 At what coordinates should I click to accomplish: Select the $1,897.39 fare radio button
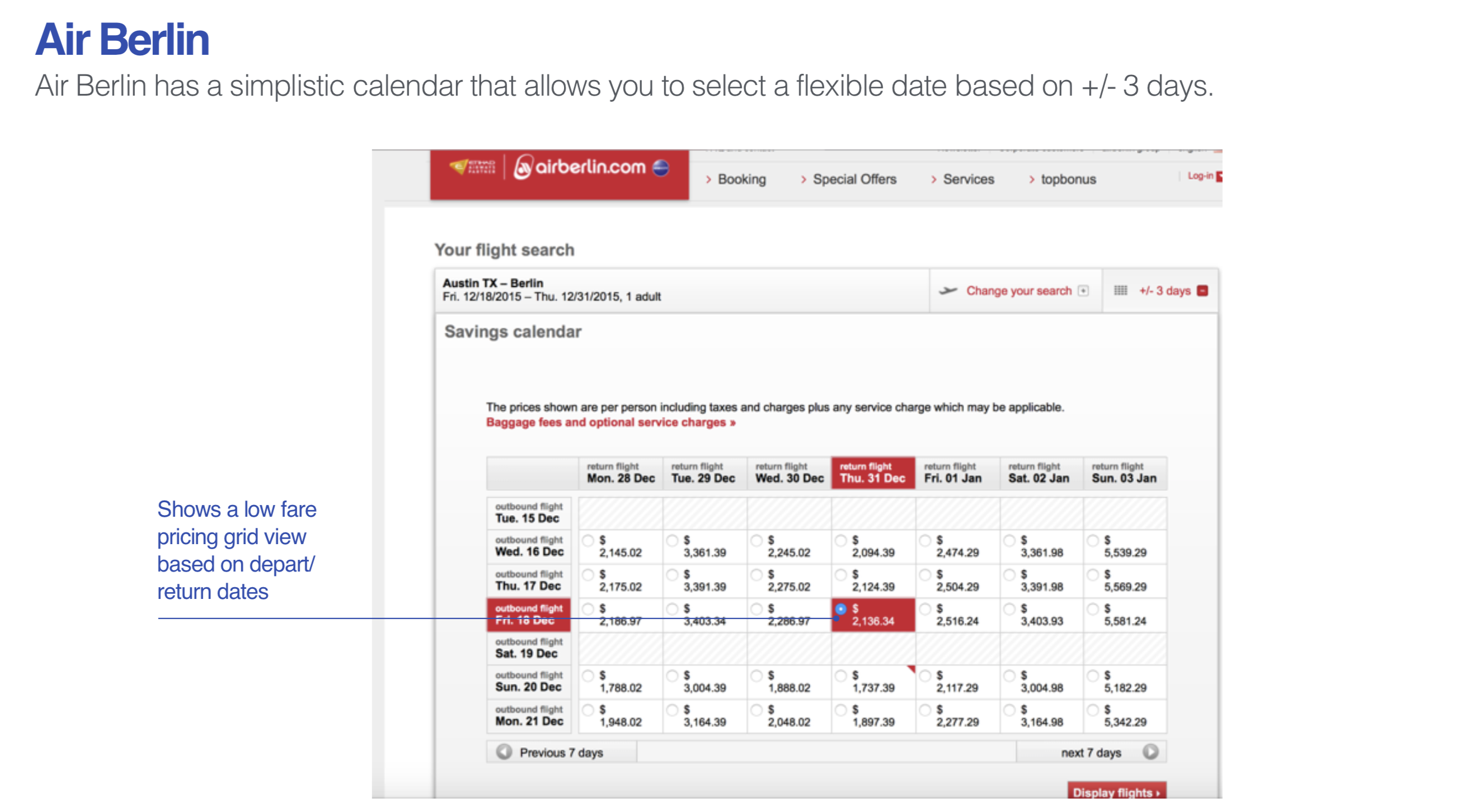point(840,710)
